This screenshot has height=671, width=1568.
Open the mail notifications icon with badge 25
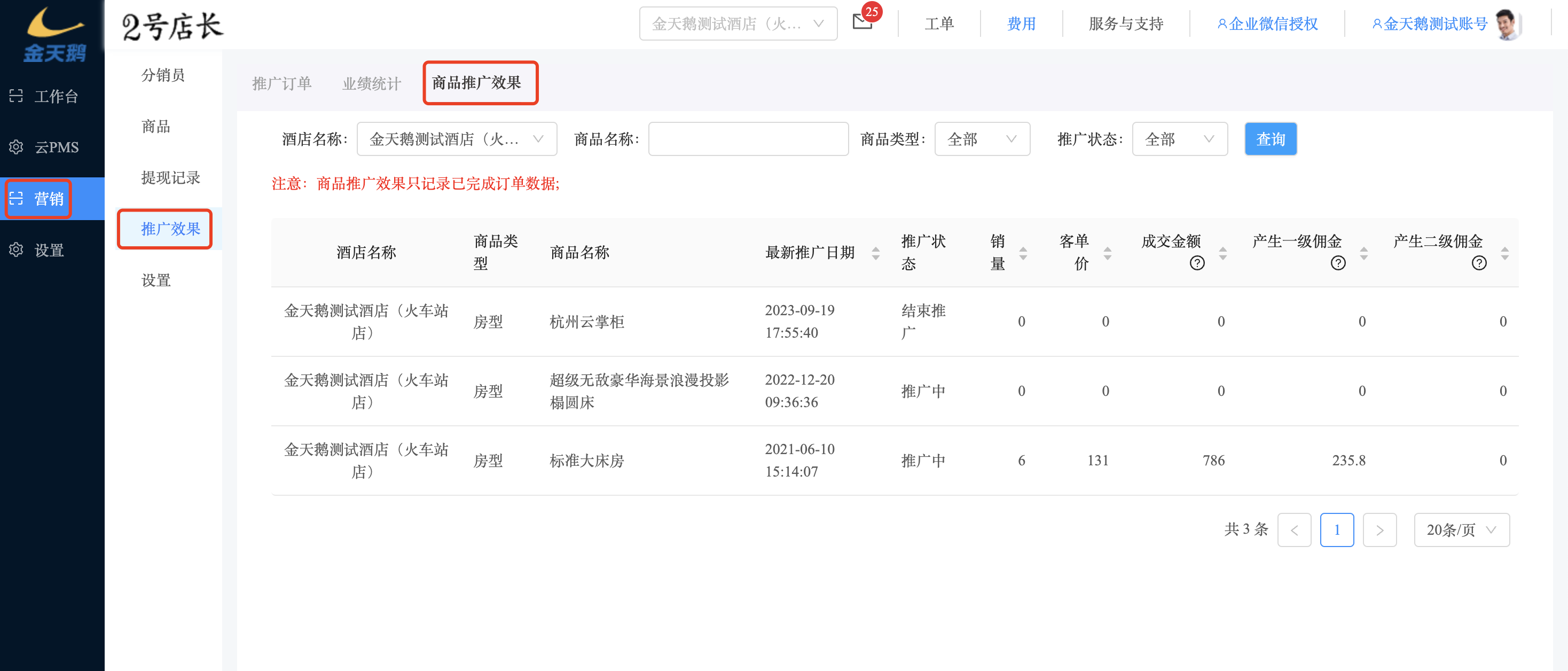click(864, 22)
